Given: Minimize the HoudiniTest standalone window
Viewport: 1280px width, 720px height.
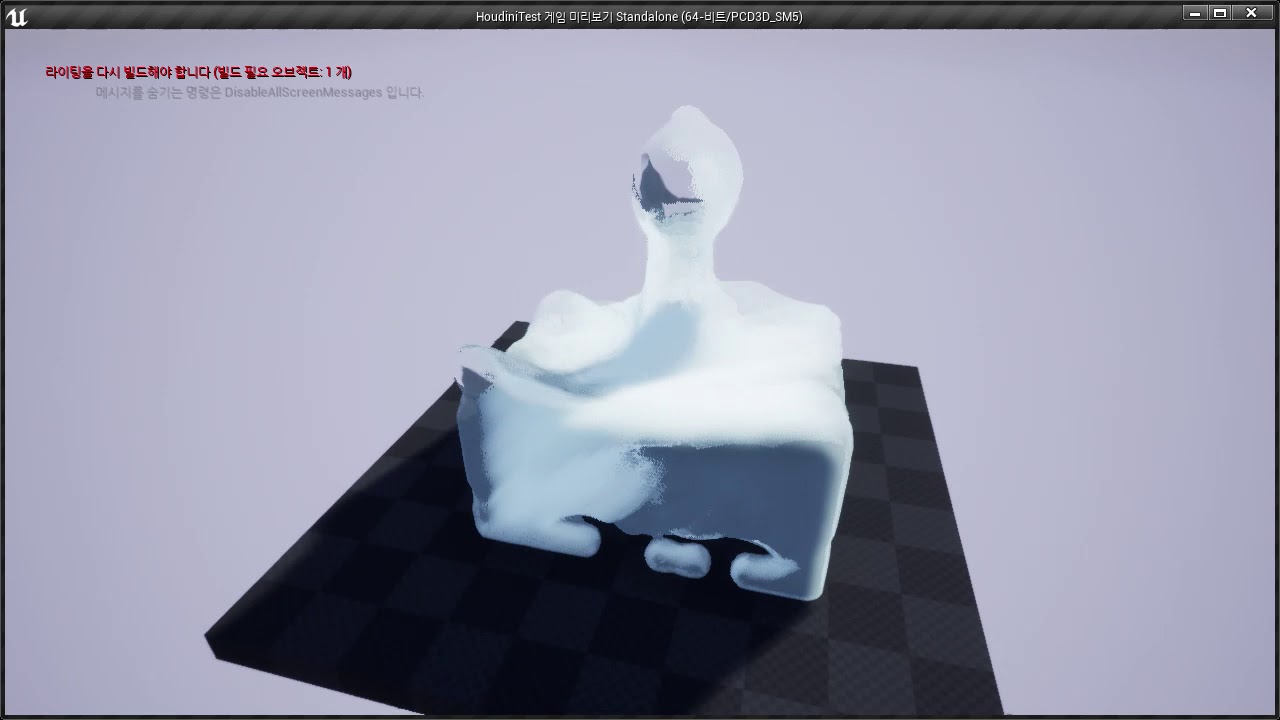Looking at the screenshot, I should click(x=1195, y=13).
